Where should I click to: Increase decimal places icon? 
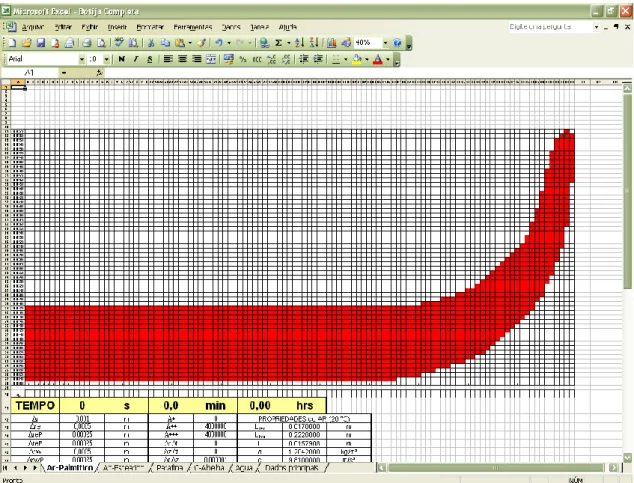(x=272, y=59)
